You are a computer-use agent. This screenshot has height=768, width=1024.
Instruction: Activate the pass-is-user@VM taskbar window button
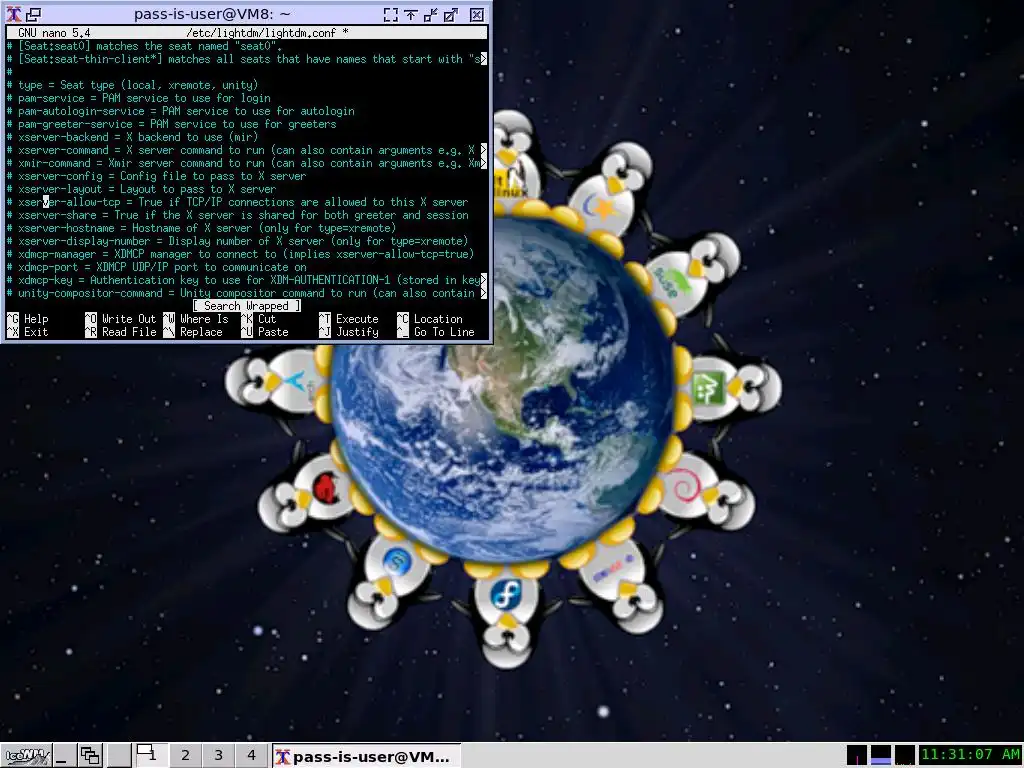pos(366,756)
